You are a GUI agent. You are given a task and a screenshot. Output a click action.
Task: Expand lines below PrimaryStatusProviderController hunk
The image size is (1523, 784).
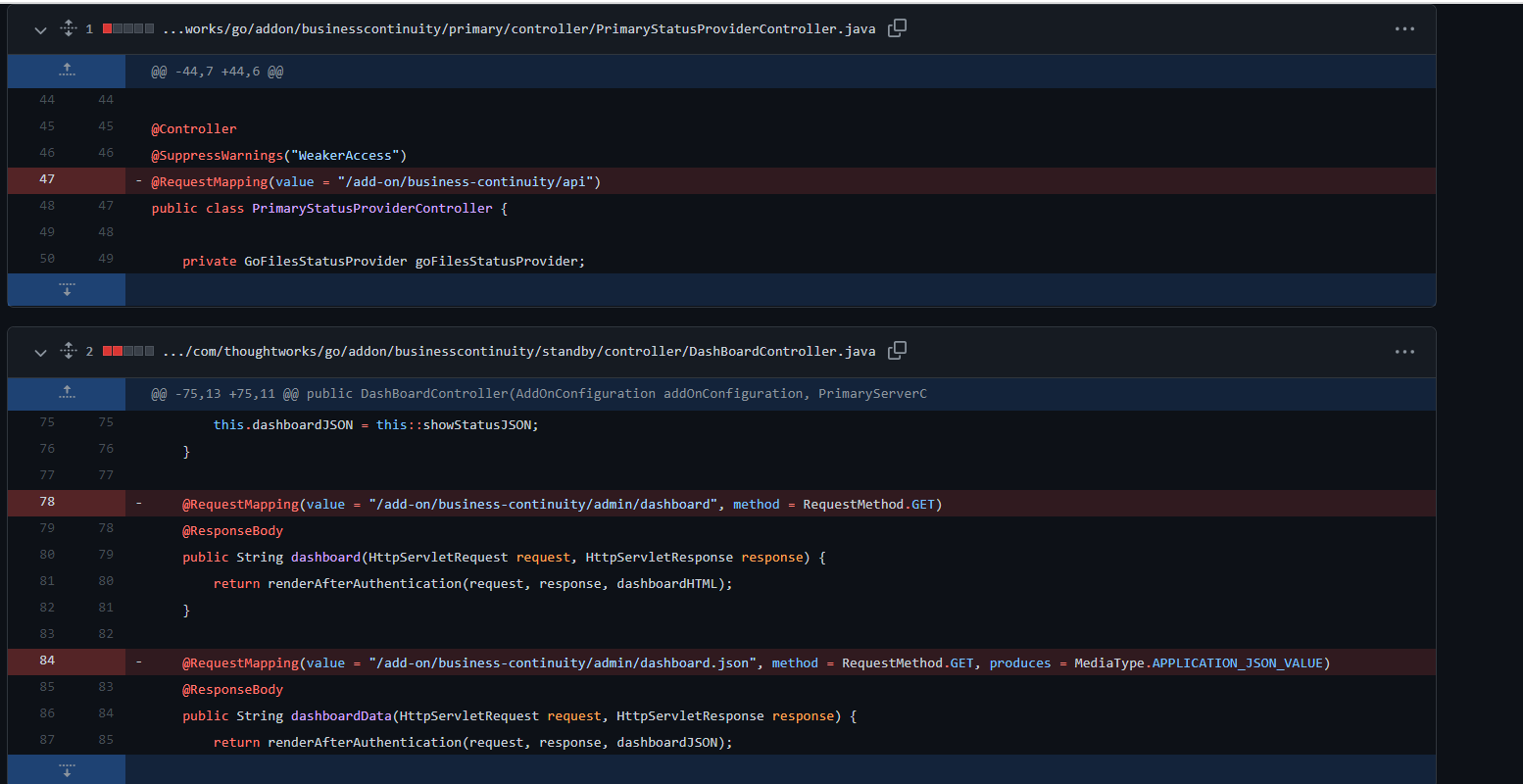tap(67, 289)
